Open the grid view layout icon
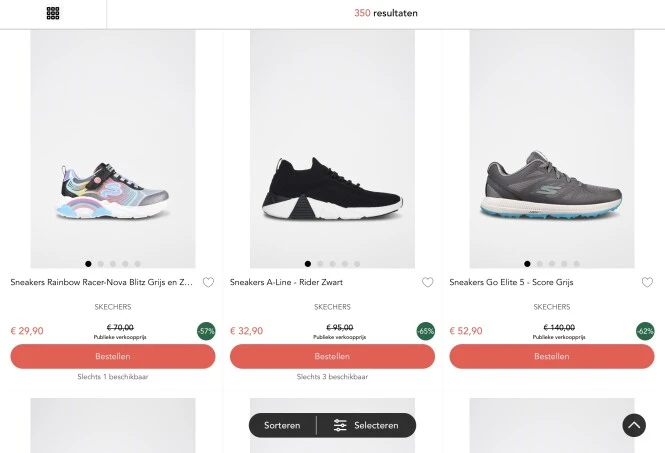The image size is (665, 453). point(53,13)
